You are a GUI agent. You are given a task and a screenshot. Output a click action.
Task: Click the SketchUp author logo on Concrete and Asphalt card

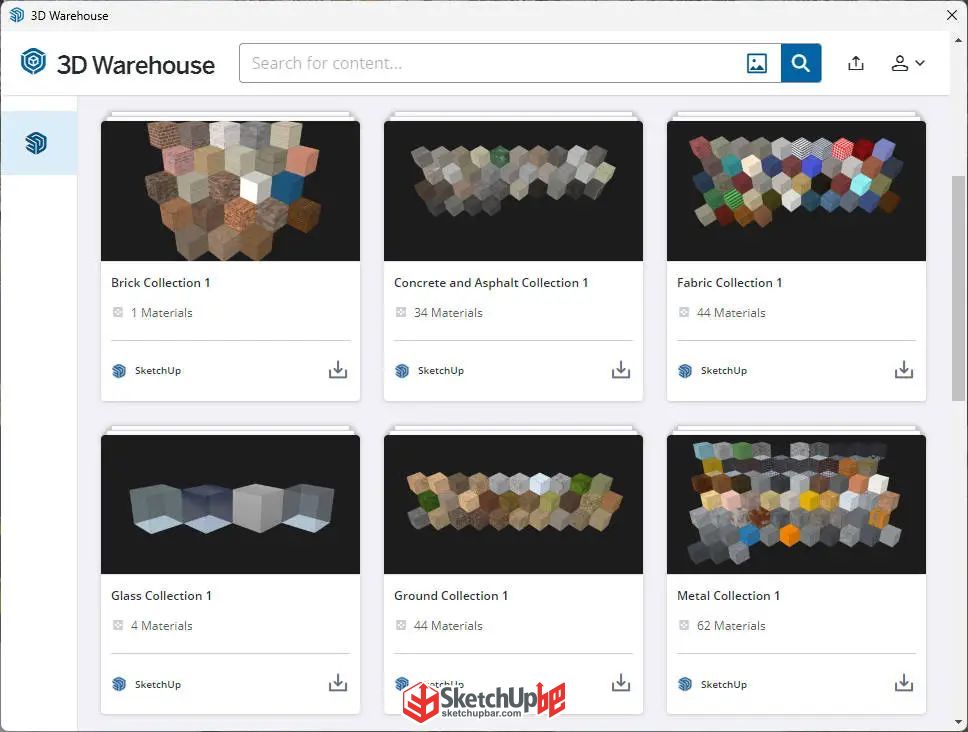click(x=402, y=370)
